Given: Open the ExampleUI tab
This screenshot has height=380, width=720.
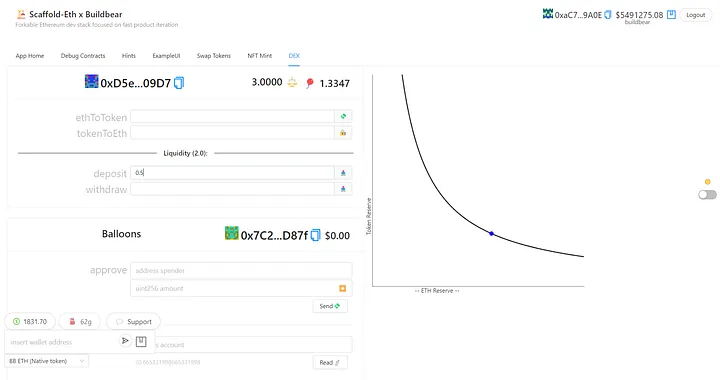Looking at the screenshot, I should coord(166,56).
